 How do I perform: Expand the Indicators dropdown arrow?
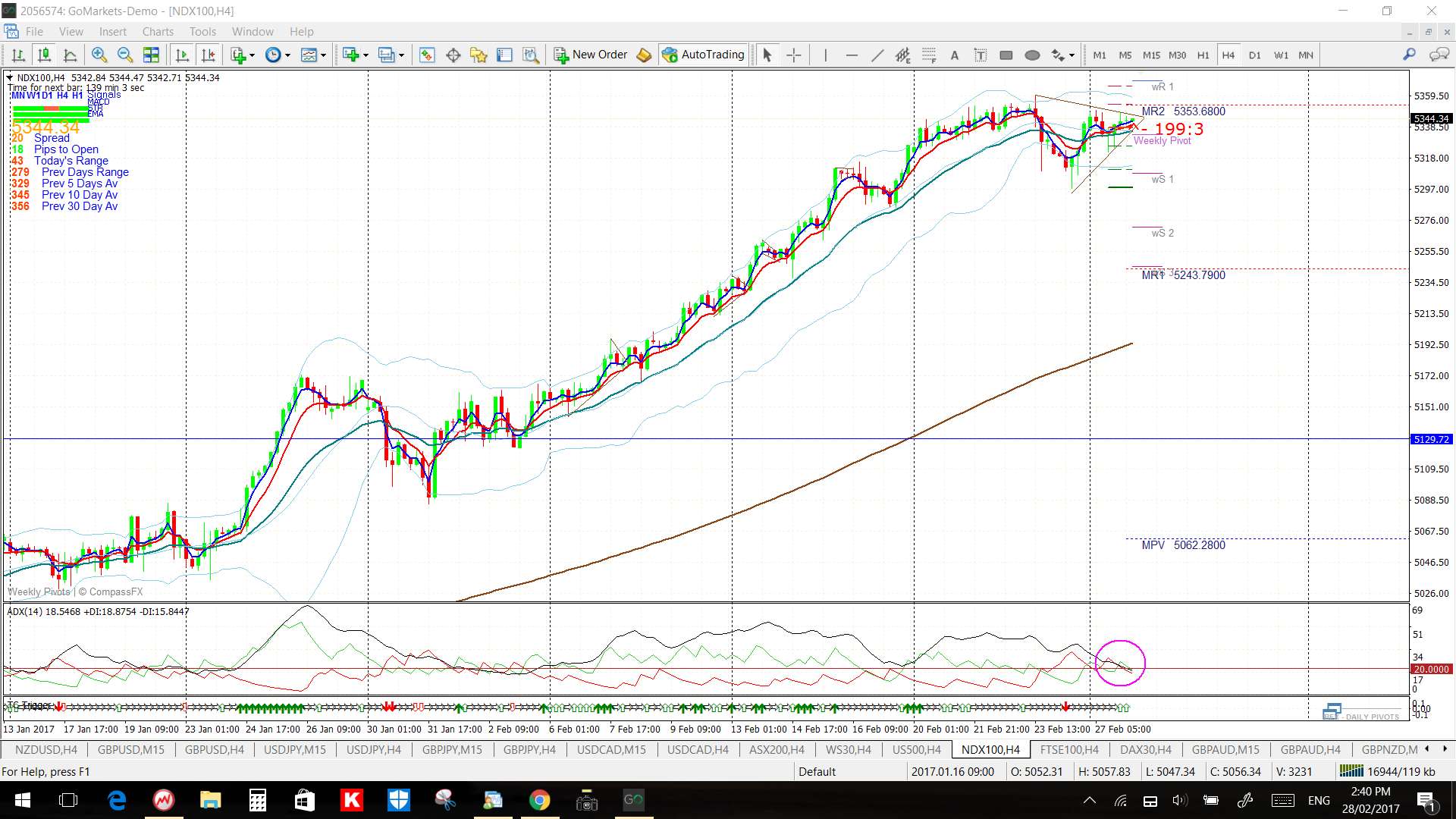point(252,55)
